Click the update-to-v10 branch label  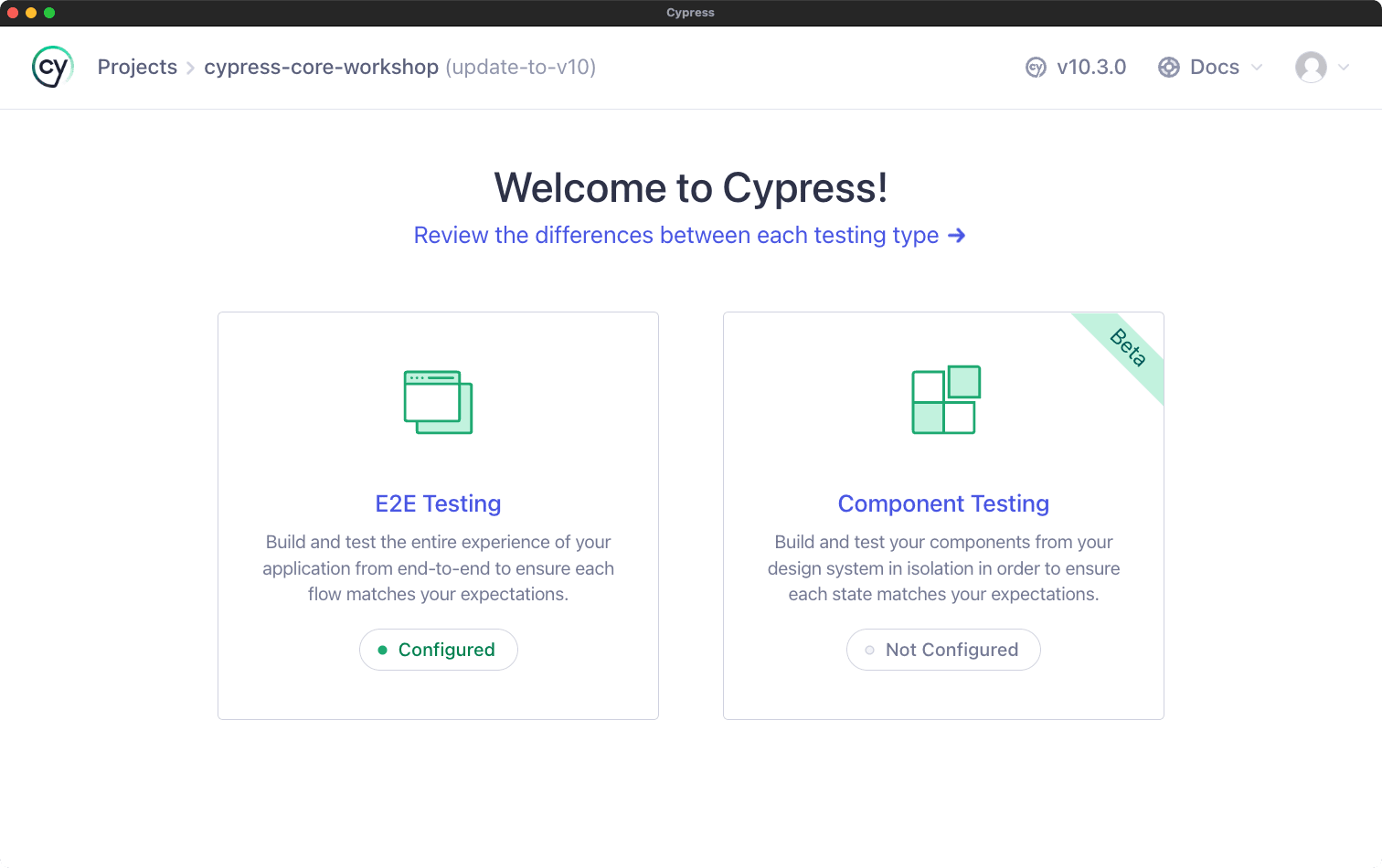point(521,67)
